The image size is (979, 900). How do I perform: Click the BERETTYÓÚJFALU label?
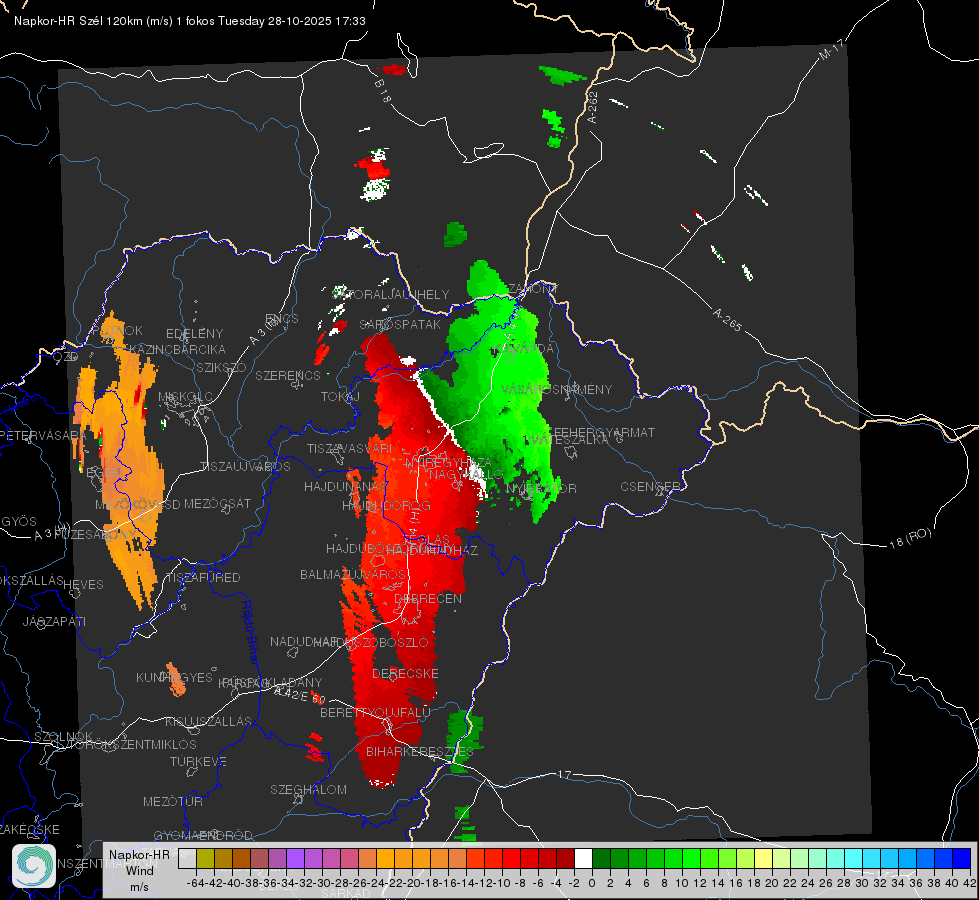pos(375,713)
